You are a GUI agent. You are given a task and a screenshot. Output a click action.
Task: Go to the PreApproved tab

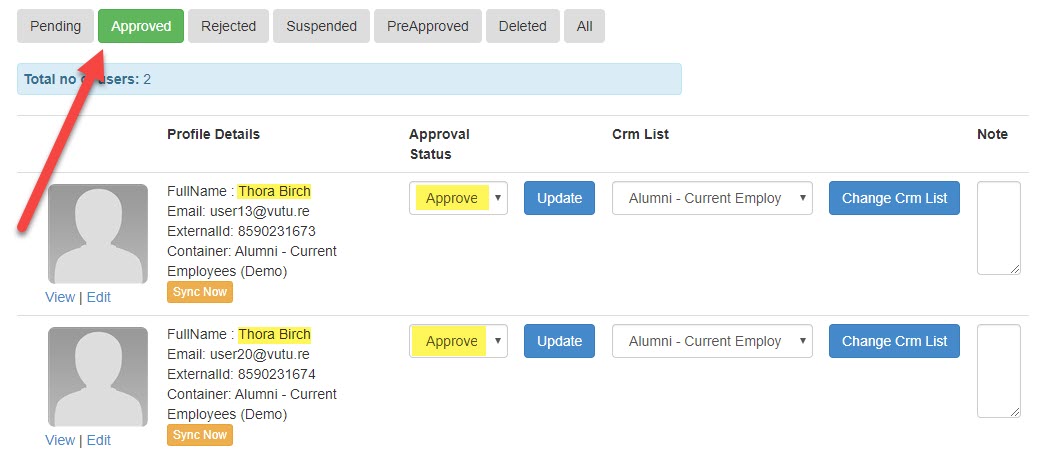click(x=428, y=26)
